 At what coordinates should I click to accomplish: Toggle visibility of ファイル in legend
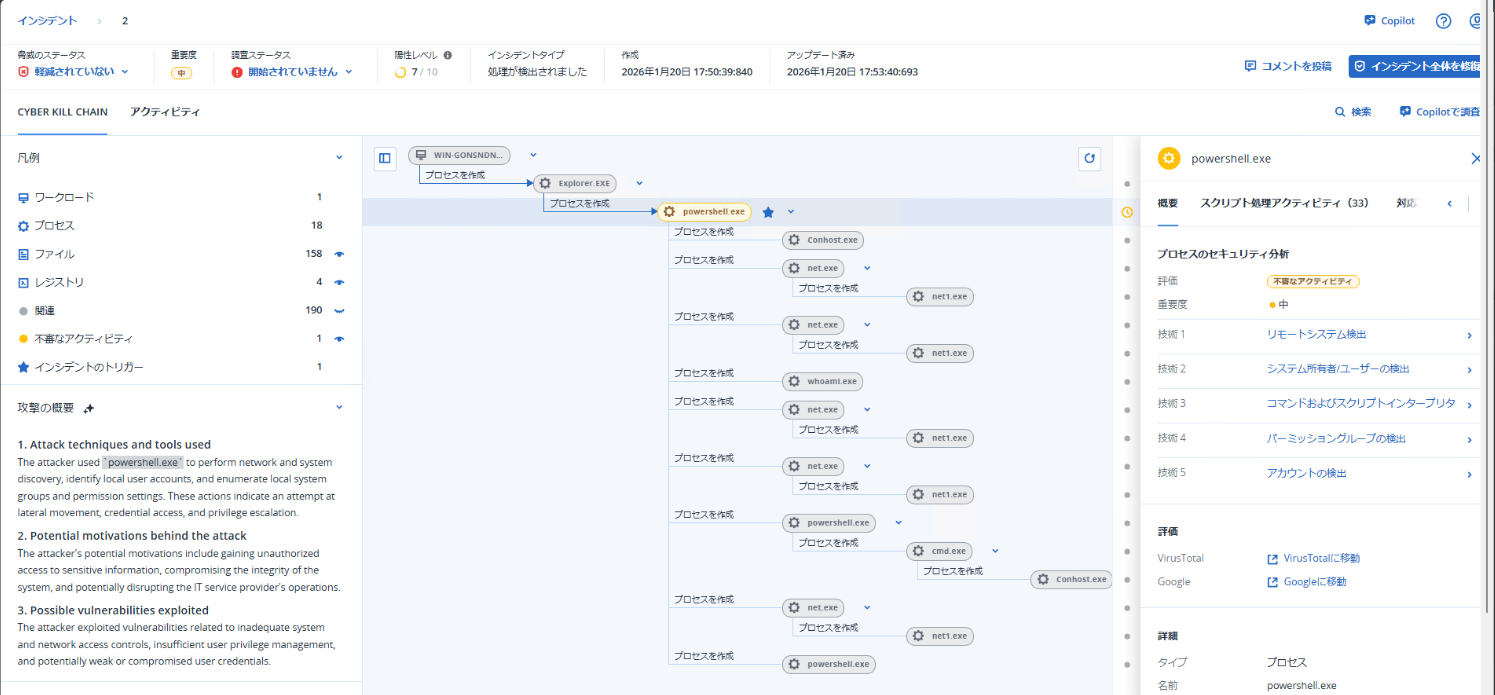coord(340,254)
